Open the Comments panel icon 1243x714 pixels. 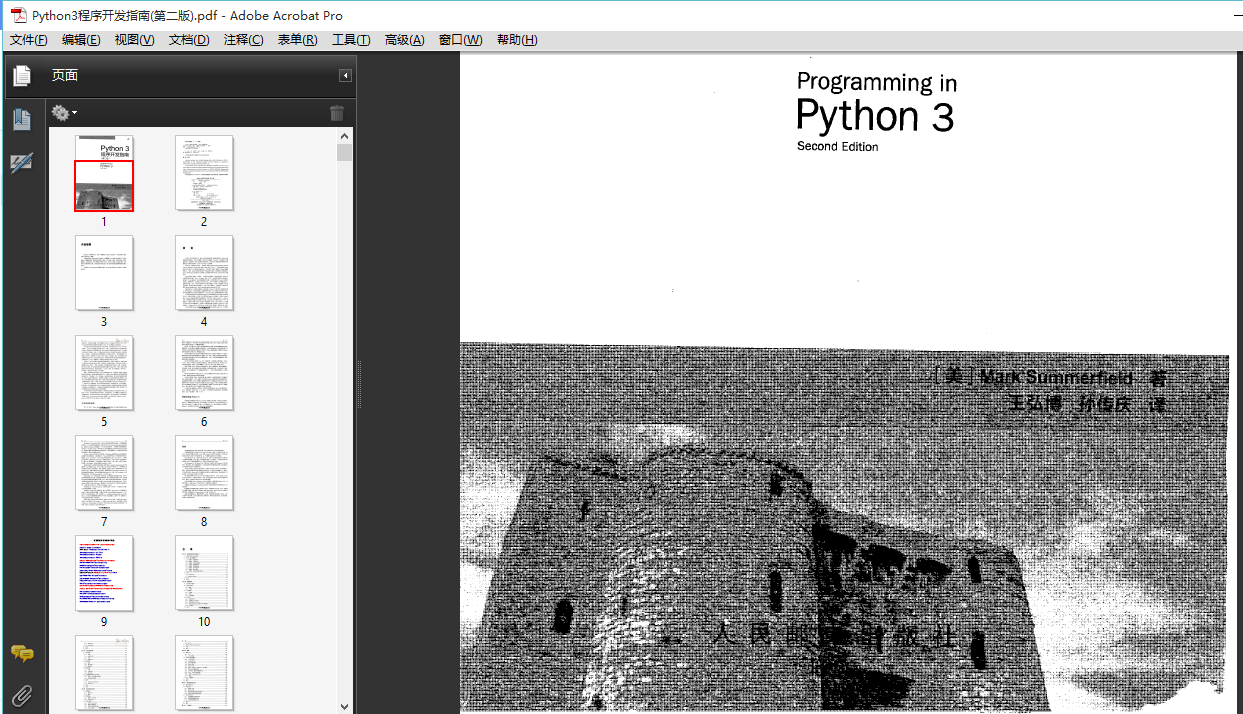(22, 654)
